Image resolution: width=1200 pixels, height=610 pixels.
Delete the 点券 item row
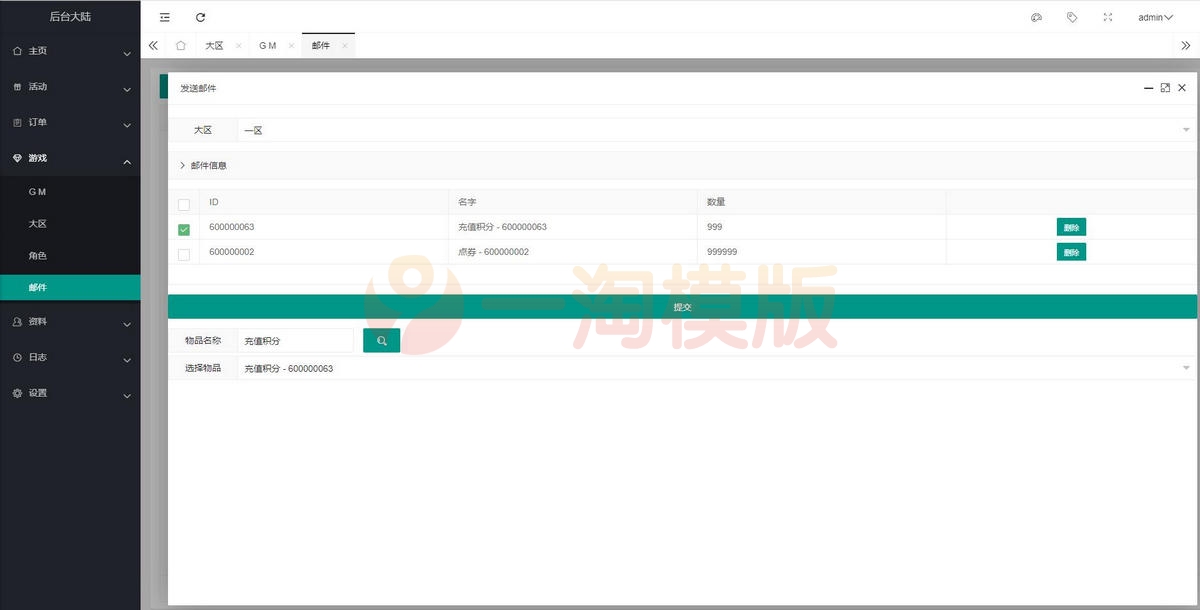tap(1071, 252)
